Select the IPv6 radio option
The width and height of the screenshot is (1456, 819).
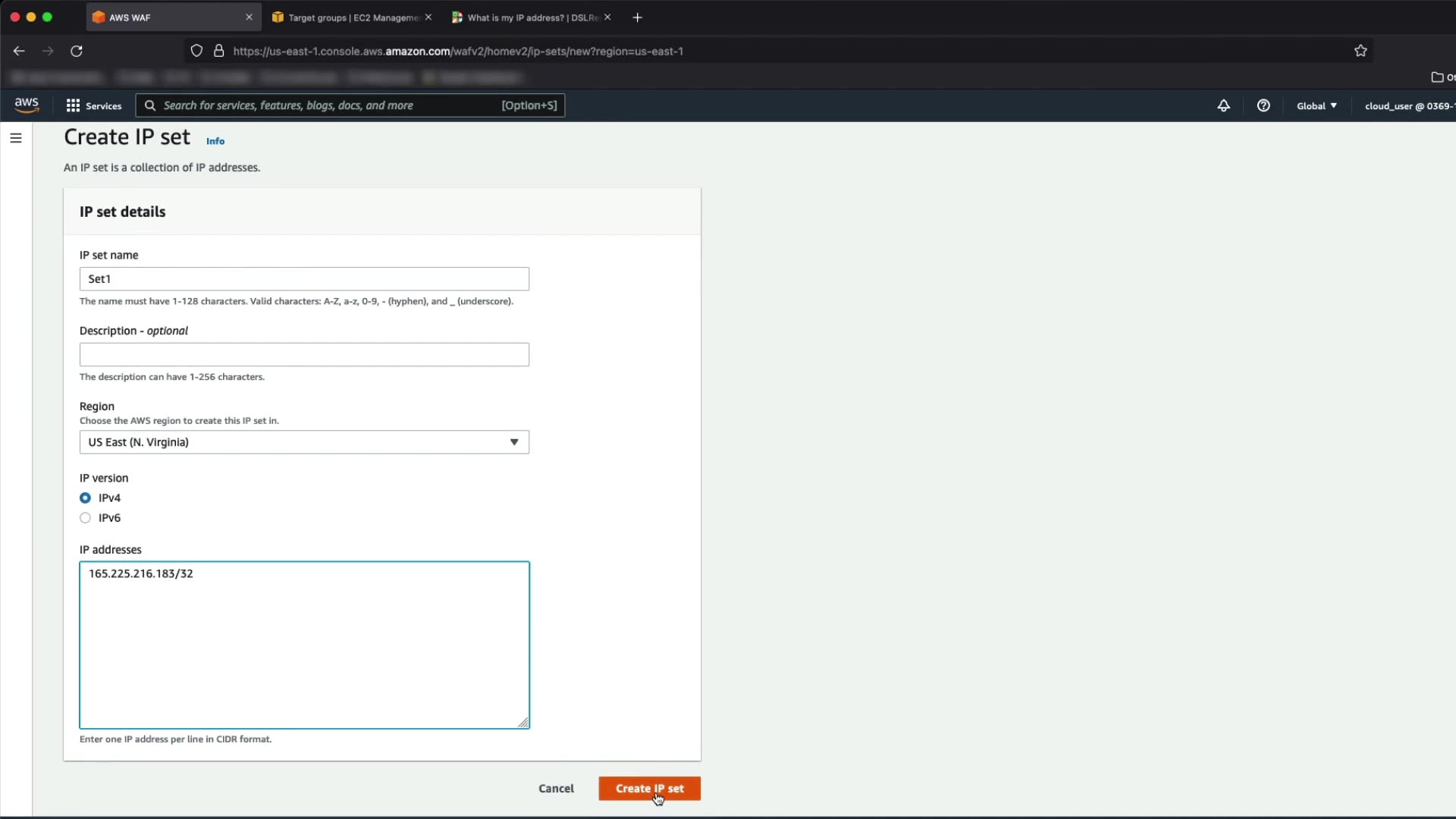(x=86, y=518)
